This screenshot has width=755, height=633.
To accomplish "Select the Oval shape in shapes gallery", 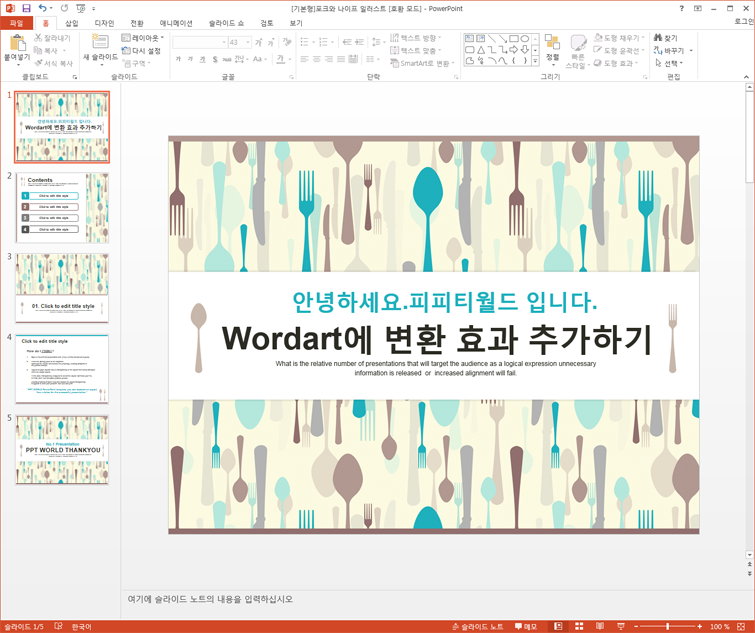I will pyautogui.click(x=525, y=39).
